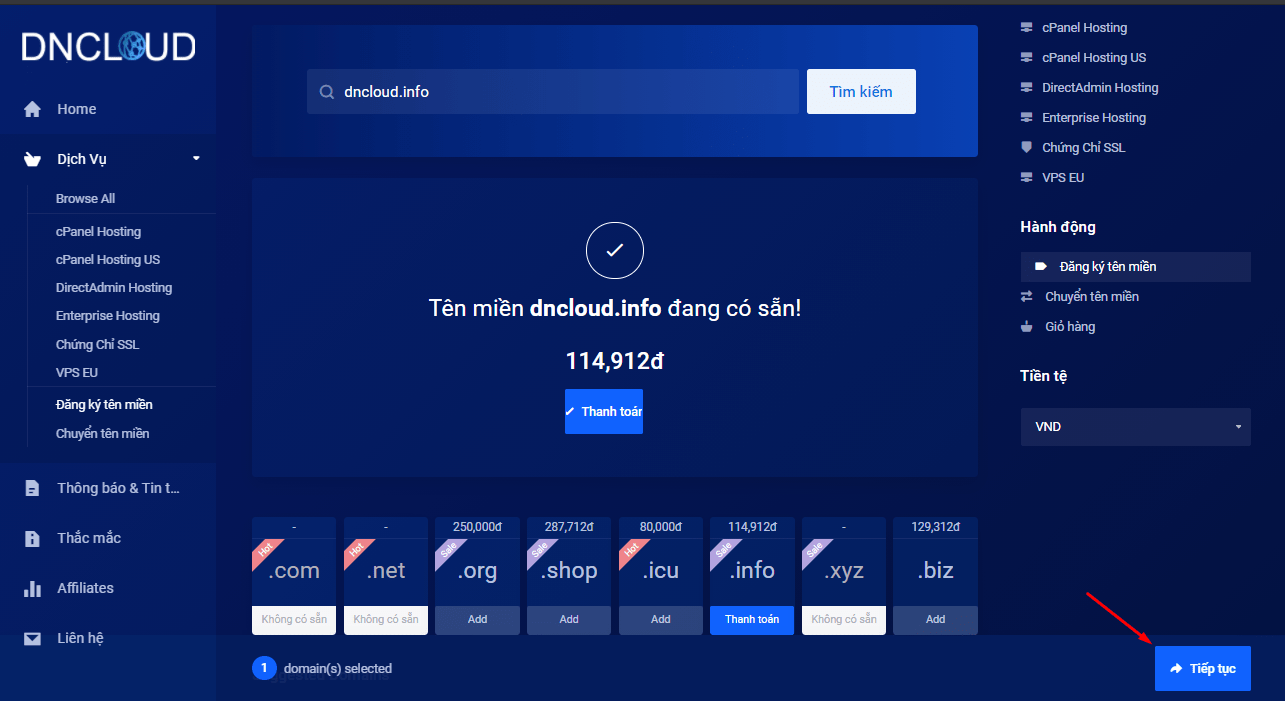This screenshot has width=1285, height=701.
Task: Click the Liên hệ envelope icon
Action: [x=33, y=638]
